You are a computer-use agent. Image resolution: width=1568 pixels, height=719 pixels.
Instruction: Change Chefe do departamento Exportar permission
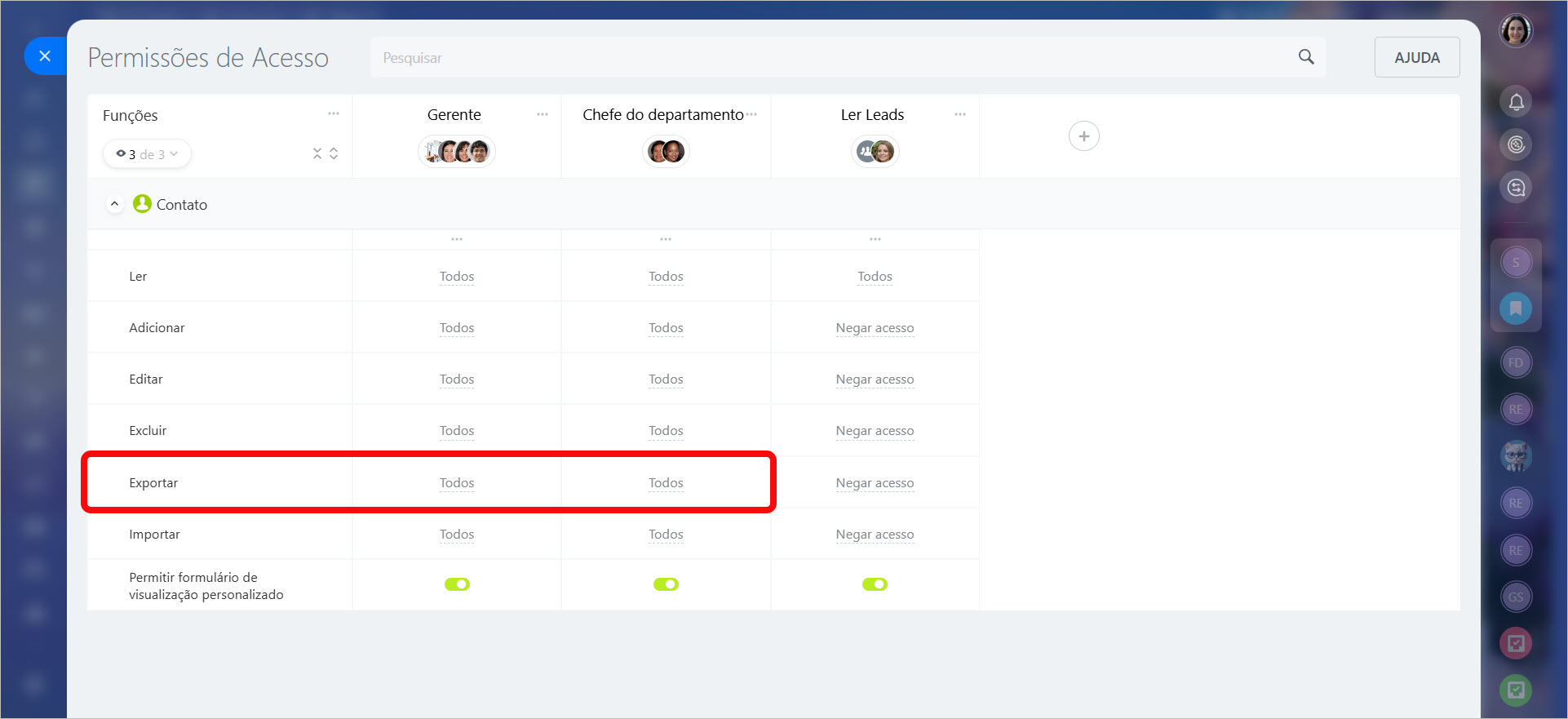(666, 483)
